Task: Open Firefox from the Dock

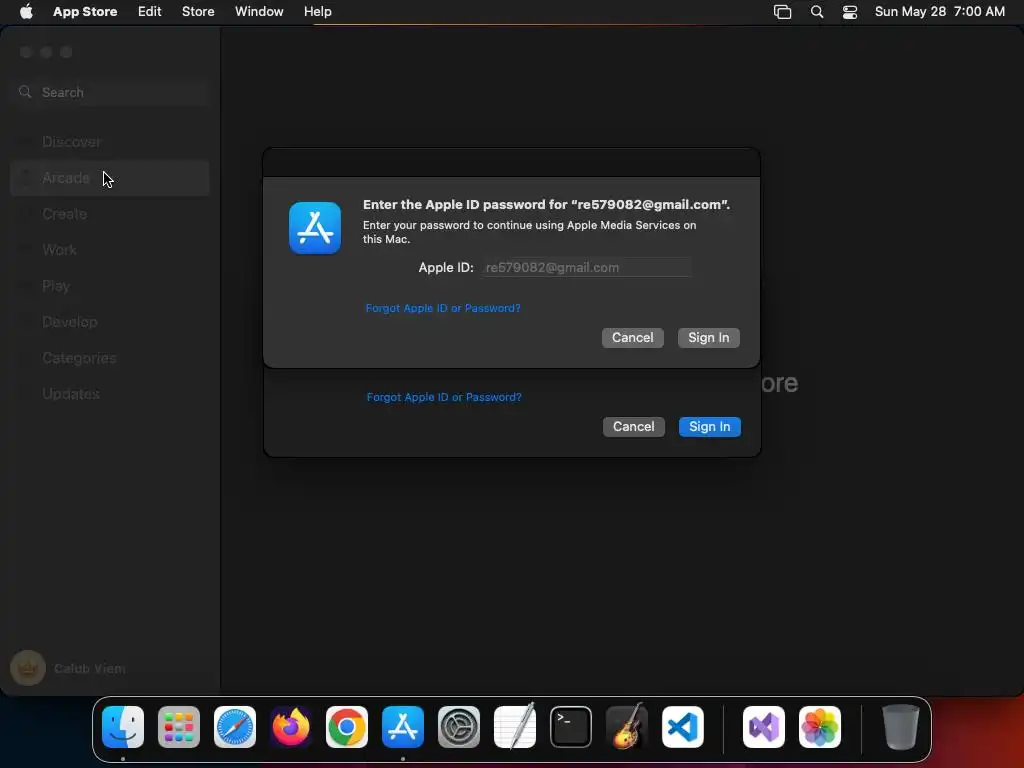Action: 291,727
